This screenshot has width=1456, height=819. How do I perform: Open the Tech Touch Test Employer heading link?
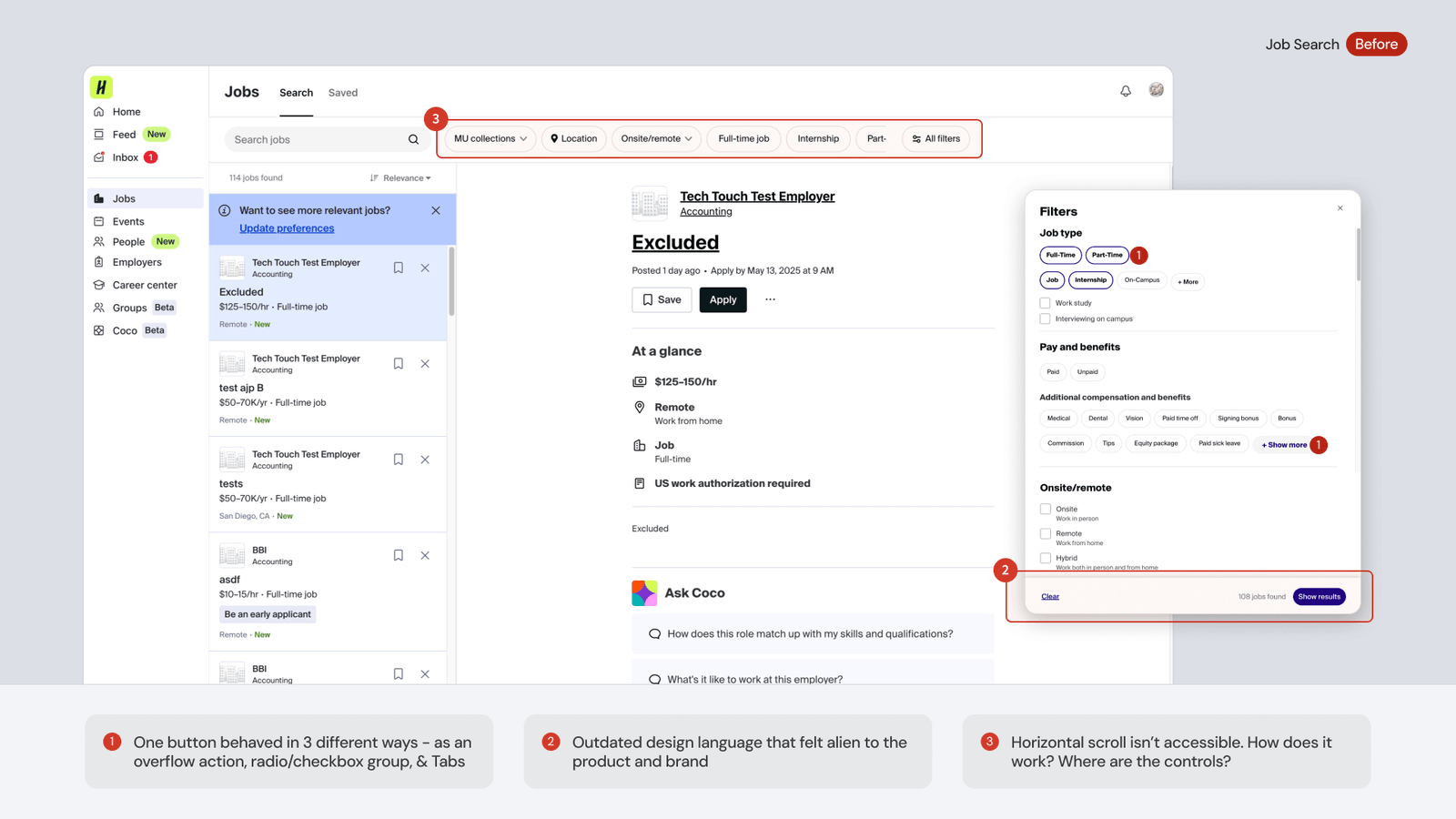pos(757,197)
